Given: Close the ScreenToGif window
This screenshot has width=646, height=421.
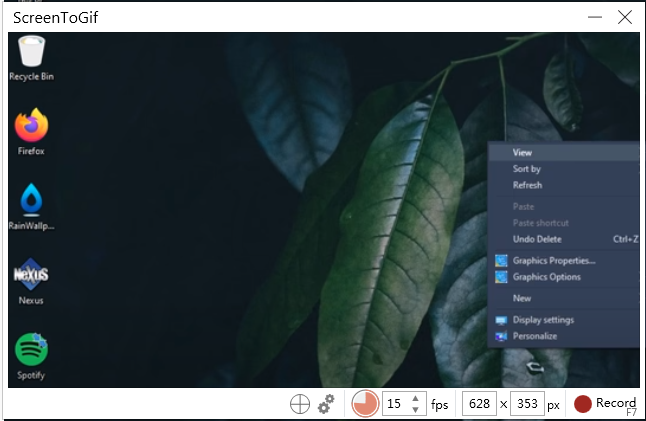Looking at the screenshot, I should (625, 17).
